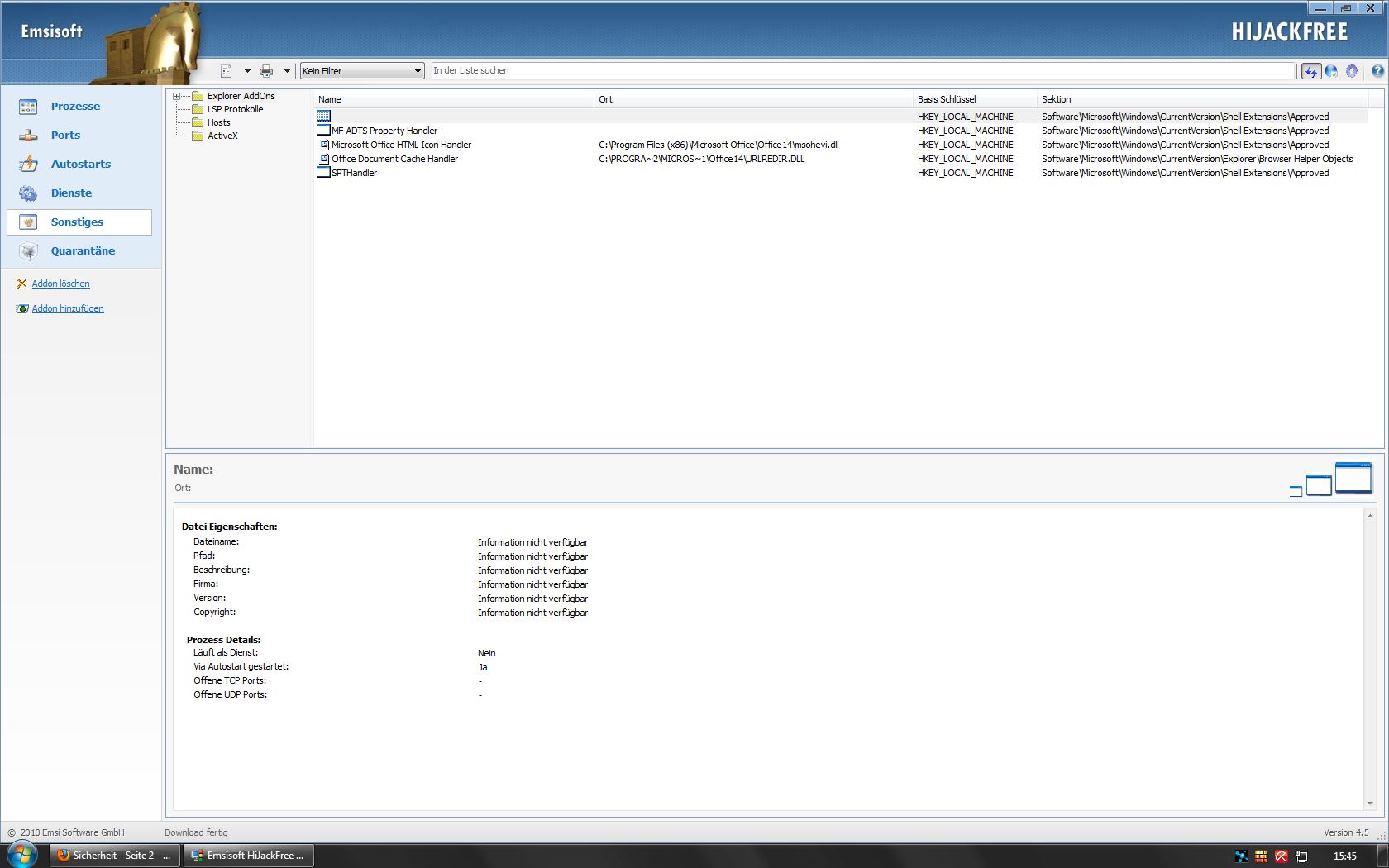Click the Dienste gears icon

point(28,193)
